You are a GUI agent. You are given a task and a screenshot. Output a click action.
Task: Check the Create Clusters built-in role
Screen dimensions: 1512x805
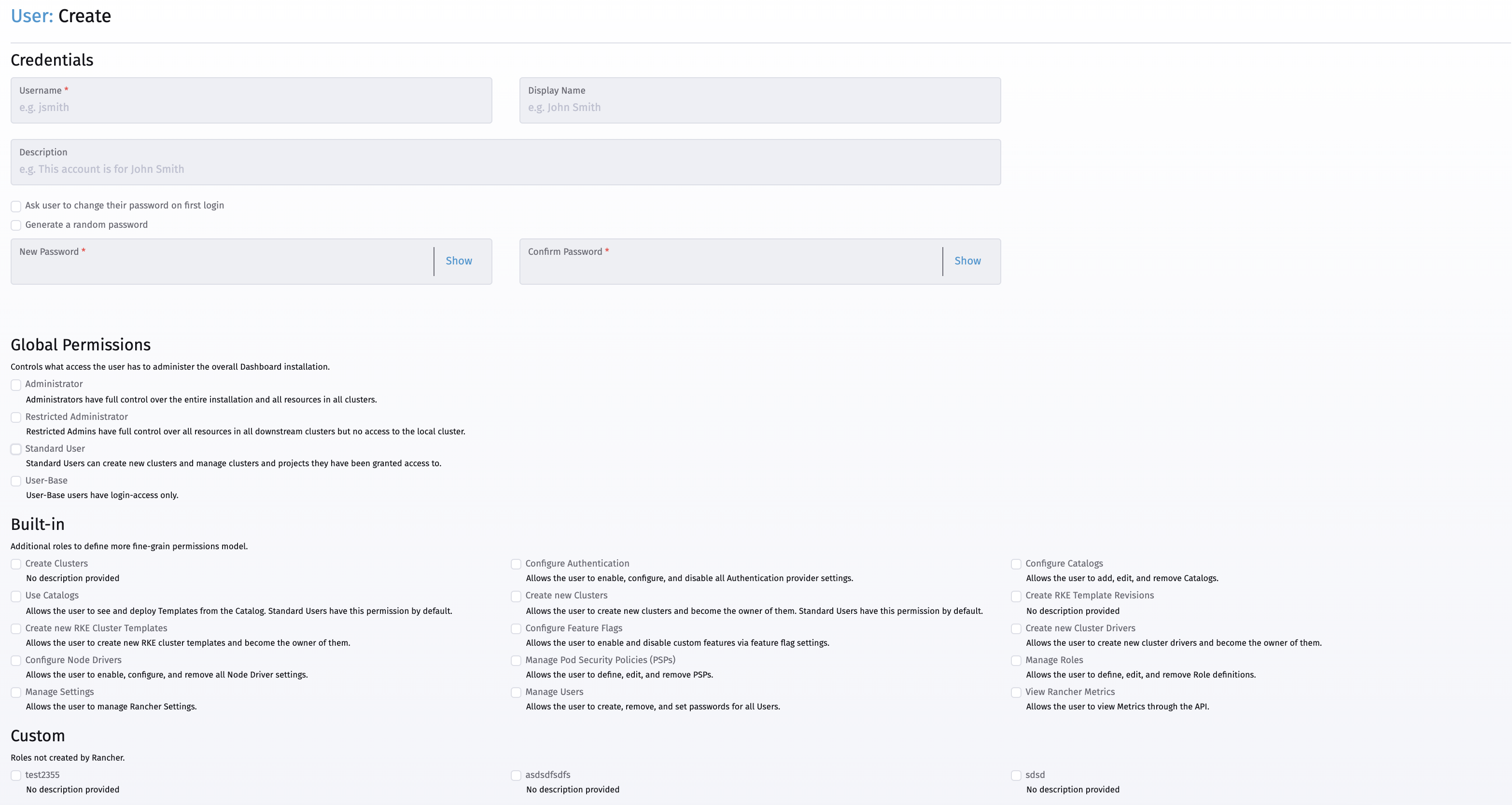pos(15,564)
